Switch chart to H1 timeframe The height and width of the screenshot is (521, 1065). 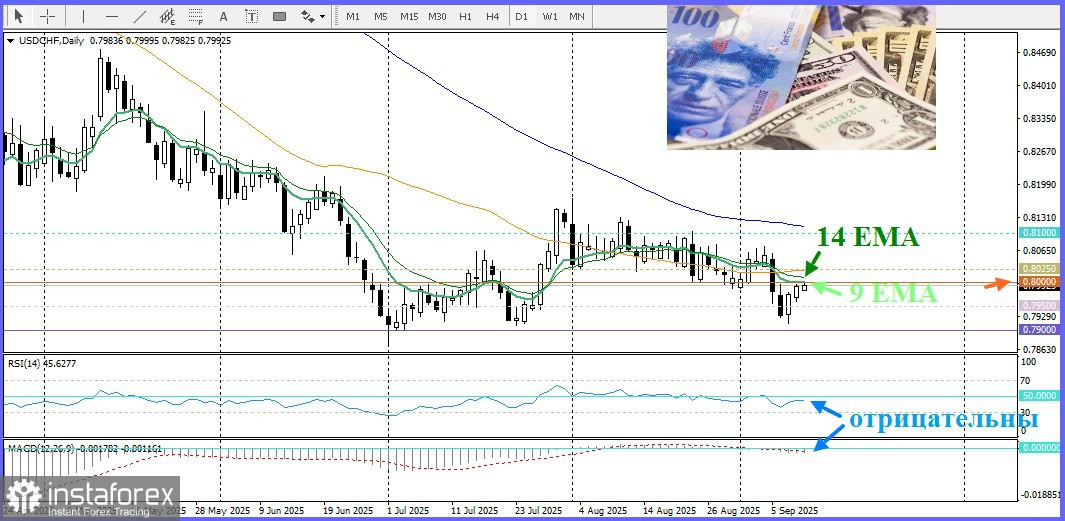[465, 16]
